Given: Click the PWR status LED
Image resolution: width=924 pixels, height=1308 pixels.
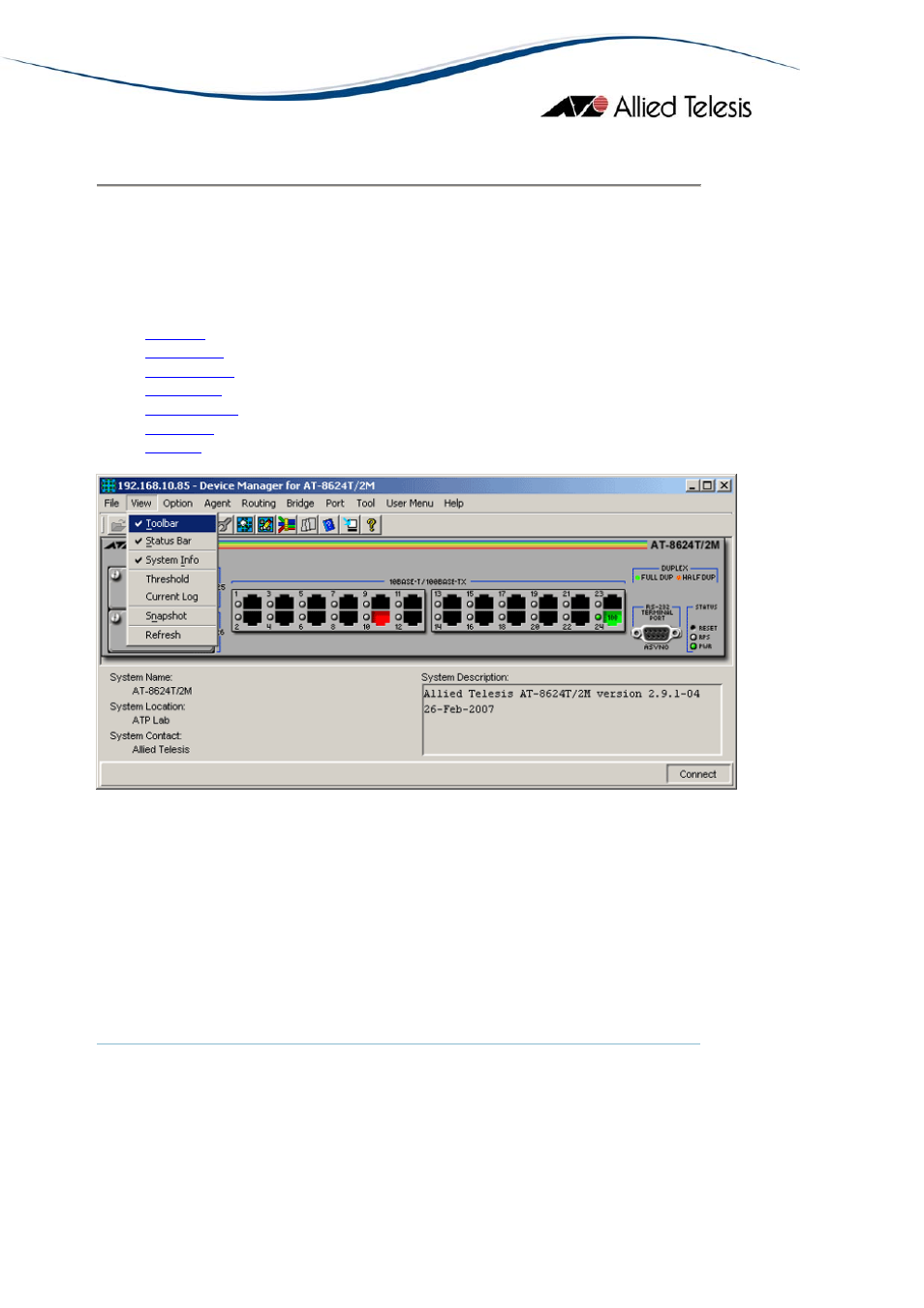Looking at the screenshot, I should point(693,646).
